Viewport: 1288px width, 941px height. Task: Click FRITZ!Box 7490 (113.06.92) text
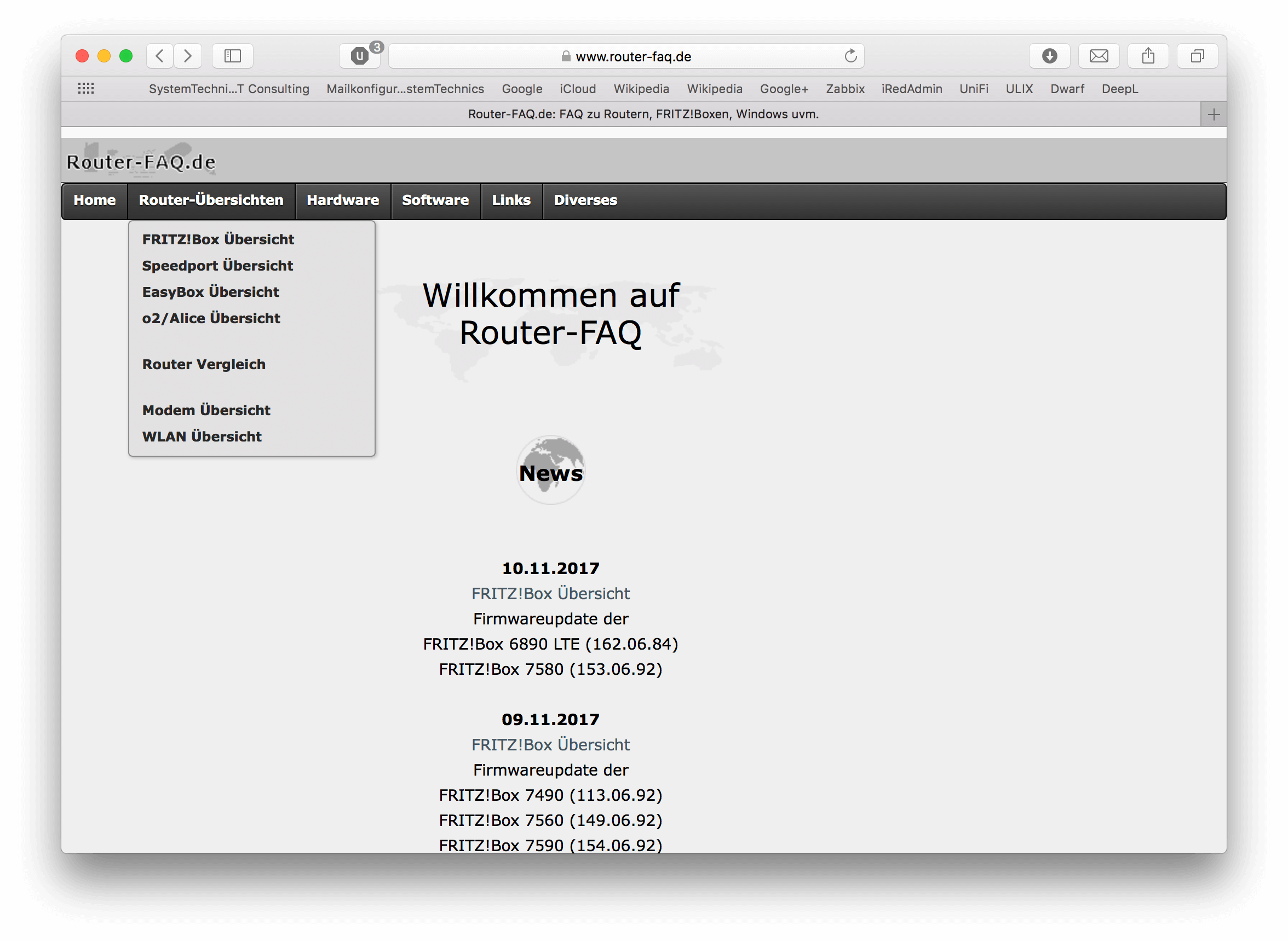tap(550, 795)
